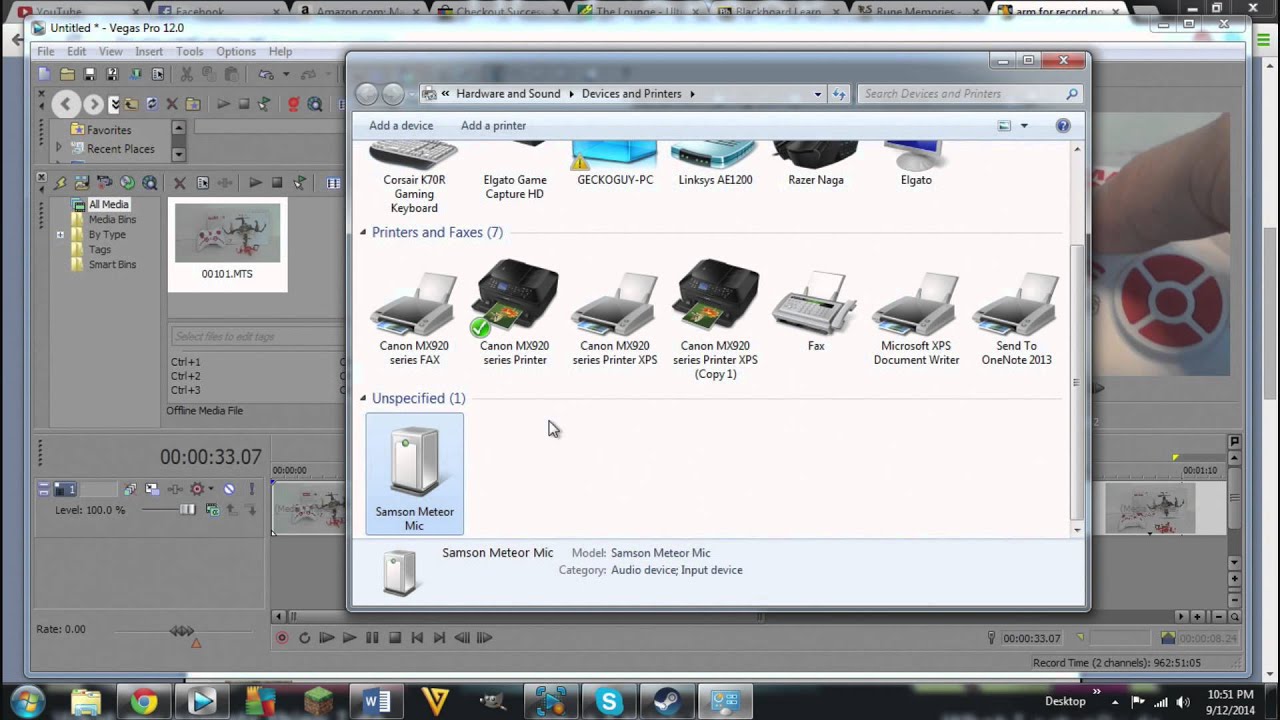
Task: Open the Tools menu in Vegas Pro
Action: (x=190, y=51)
